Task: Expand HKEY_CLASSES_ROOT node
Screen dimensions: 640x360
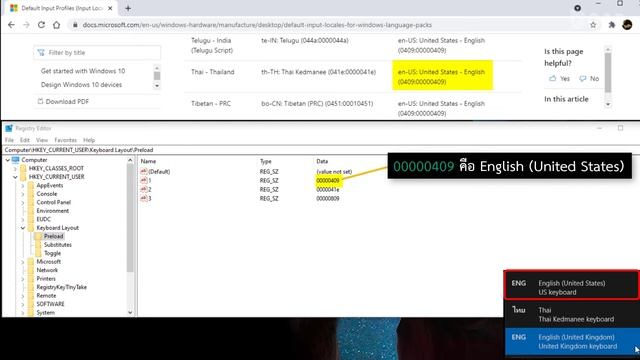Action: (x=16, y=169)
